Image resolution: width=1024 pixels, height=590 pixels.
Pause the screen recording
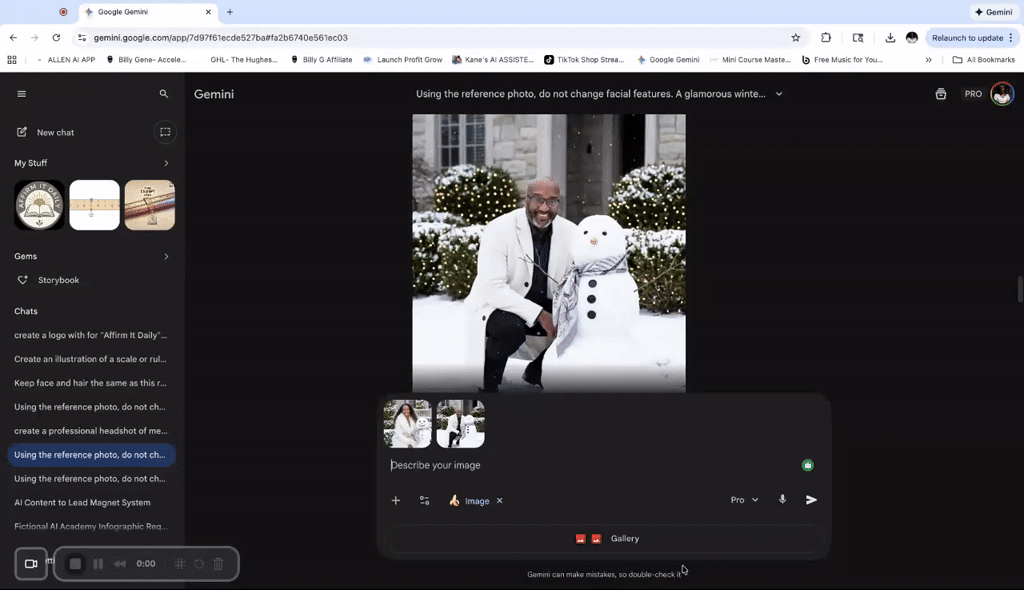98,564
